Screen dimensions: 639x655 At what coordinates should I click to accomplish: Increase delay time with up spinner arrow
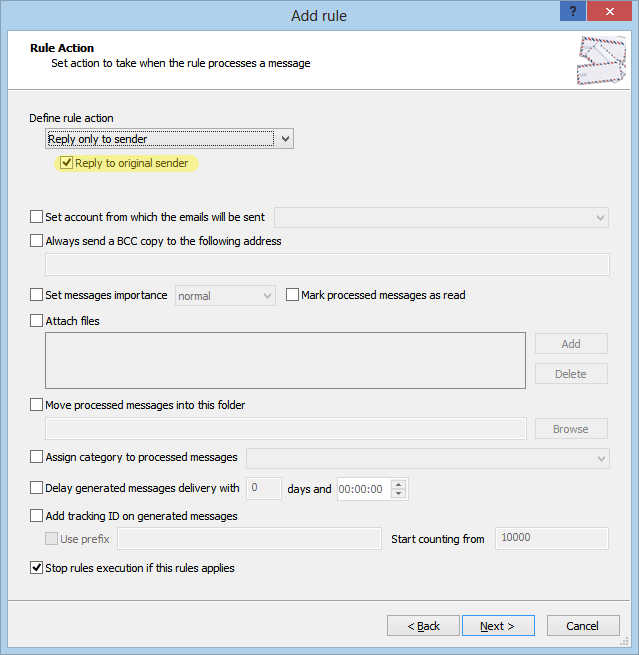398,484
